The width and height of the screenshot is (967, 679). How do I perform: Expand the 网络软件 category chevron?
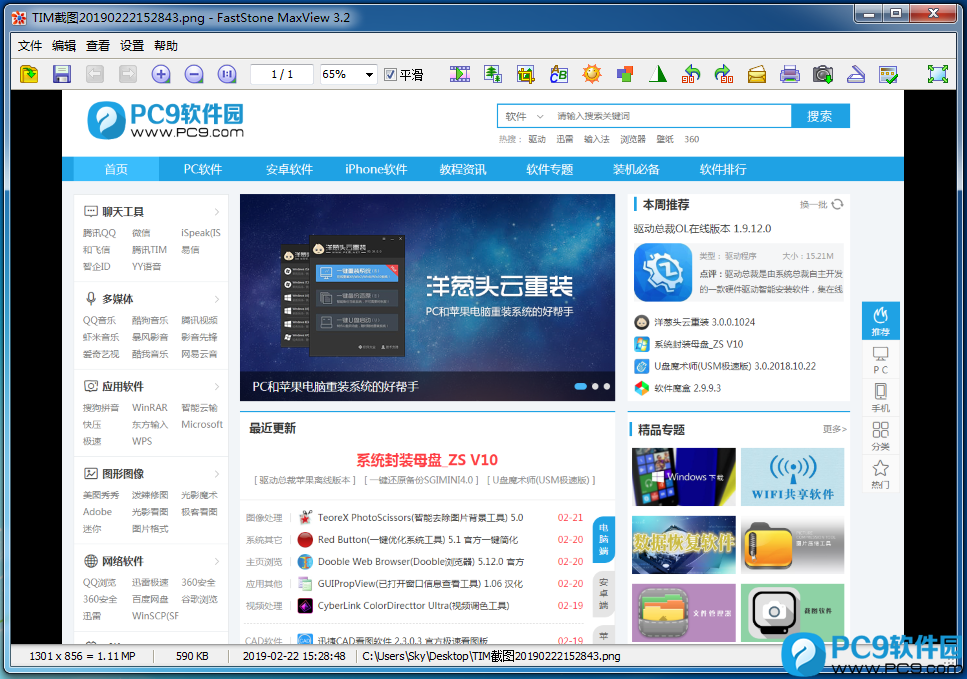click(x=217, y=561)
